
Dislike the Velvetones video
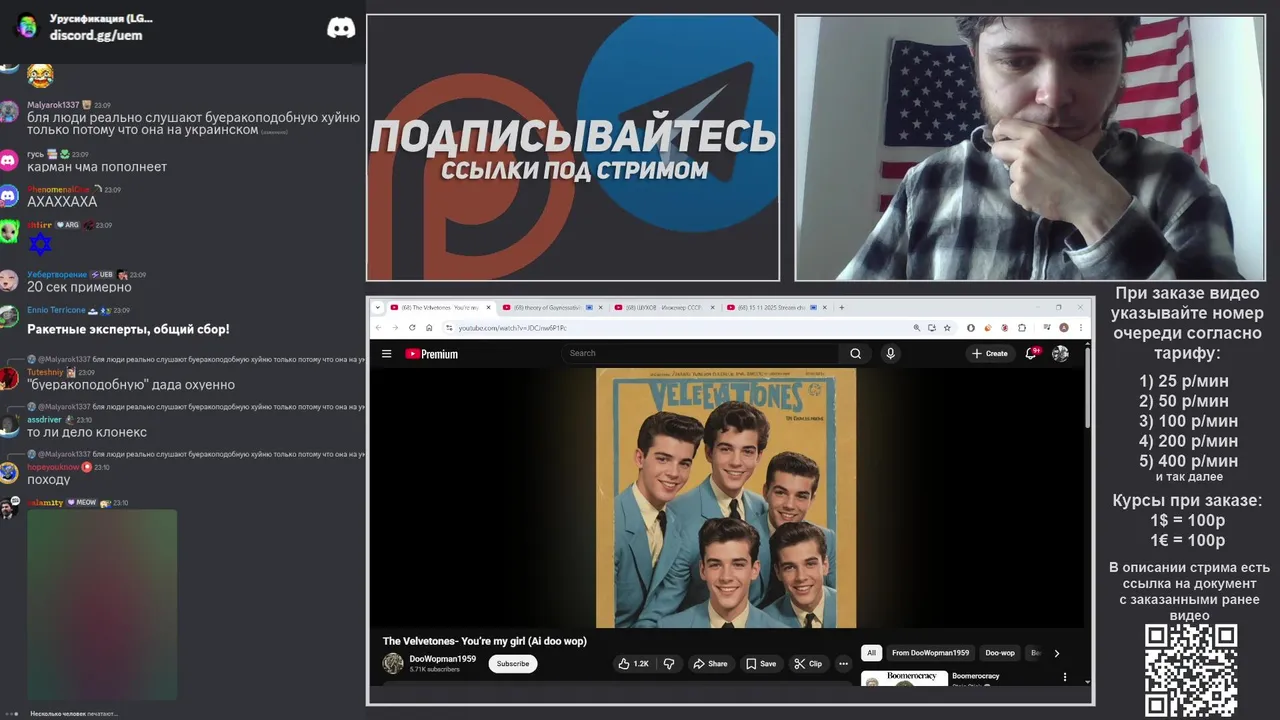669,663
